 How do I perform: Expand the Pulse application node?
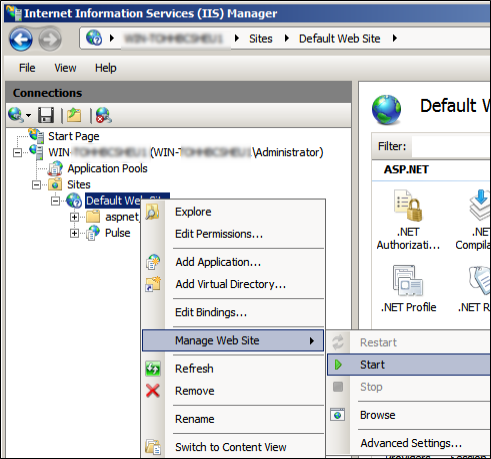74,233
